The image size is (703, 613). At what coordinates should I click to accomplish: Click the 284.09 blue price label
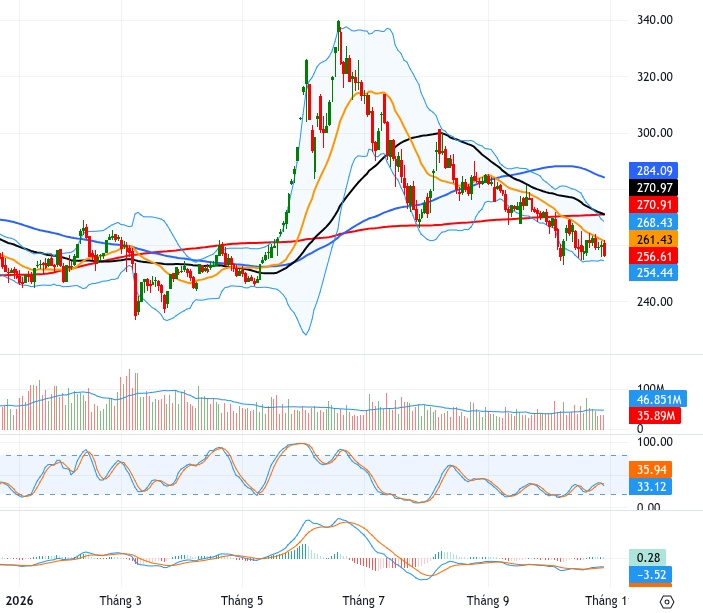pyautogui.click(x=654, y=171)
